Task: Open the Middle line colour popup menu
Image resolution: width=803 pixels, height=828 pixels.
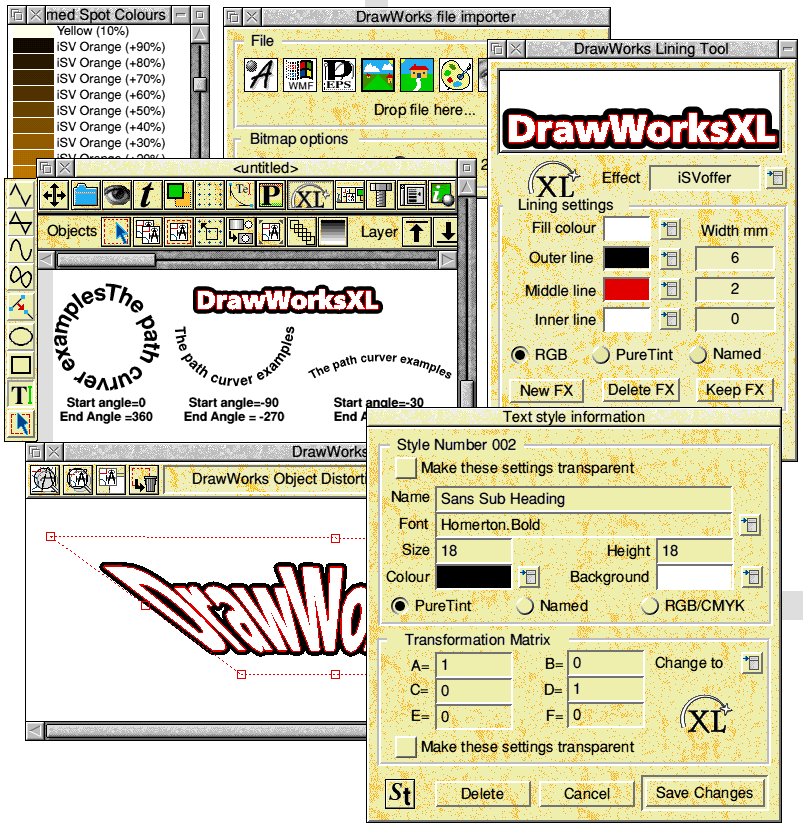Action: click(x=670, y=289)
